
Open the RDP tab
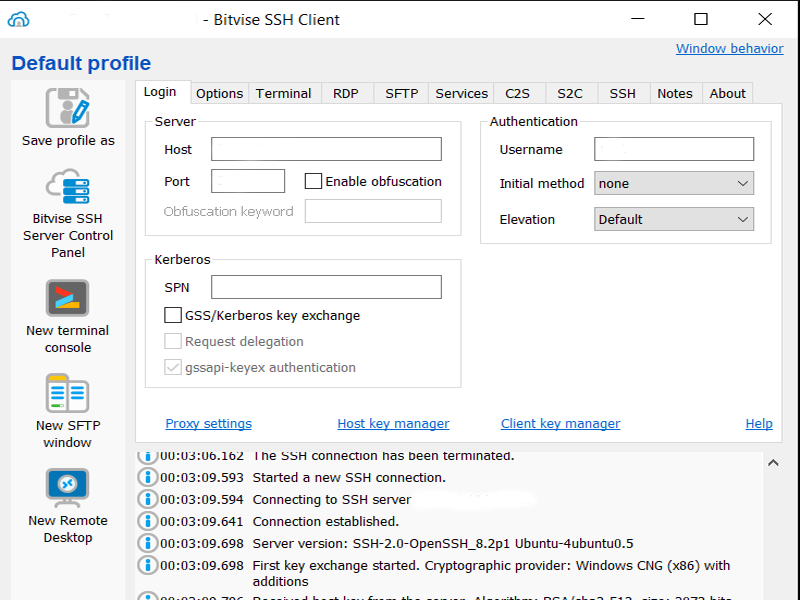[346, 94]
